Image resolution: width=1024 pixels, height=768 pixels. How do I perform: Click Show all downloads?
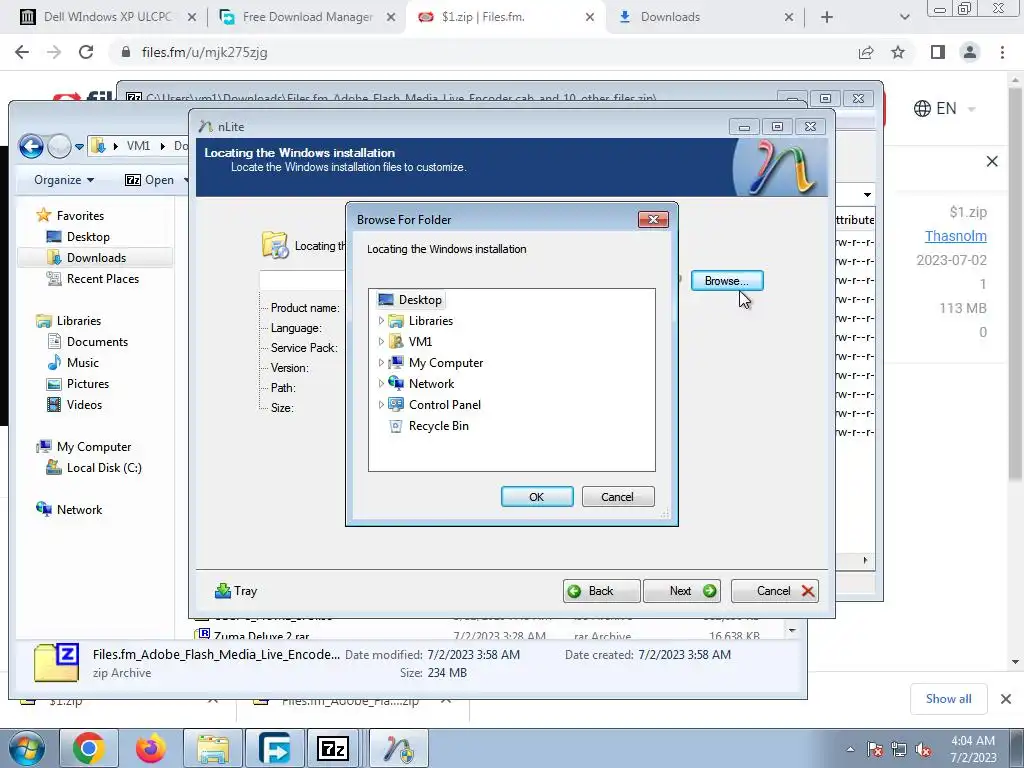coord(948,699)
